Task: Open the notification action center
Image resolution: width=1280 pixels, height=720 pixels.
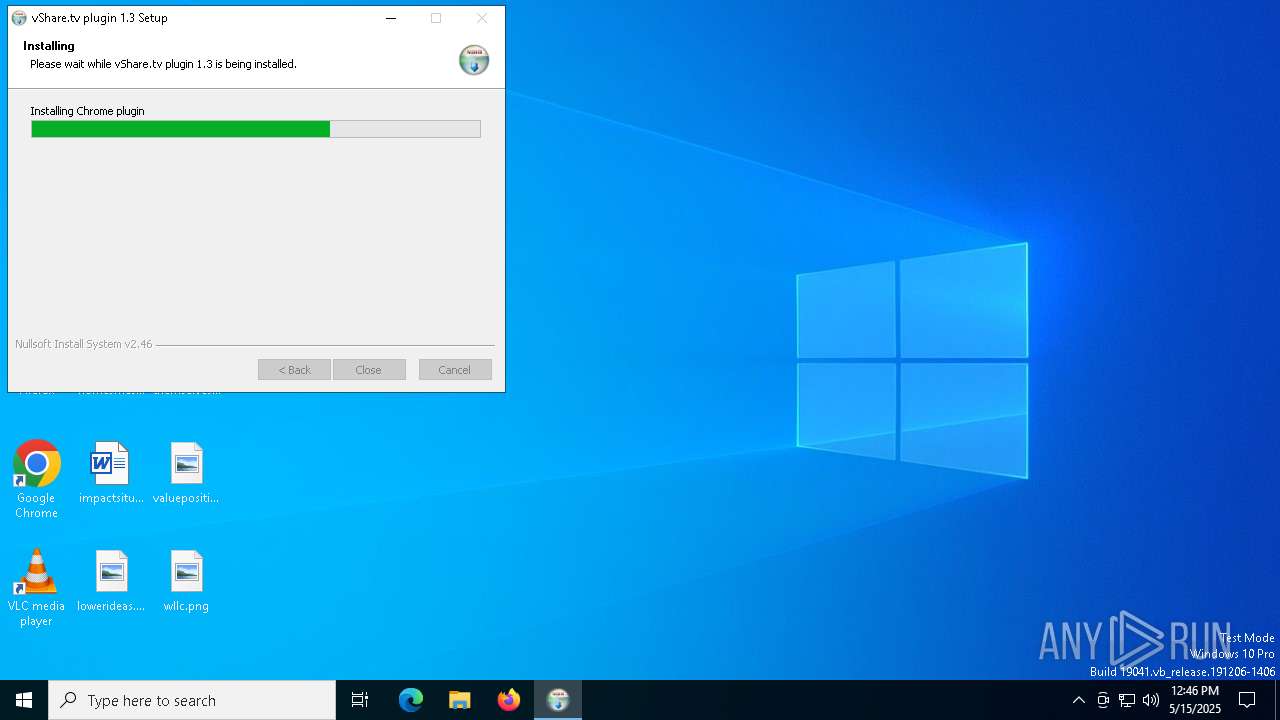Action: [x=1247, y=700]
